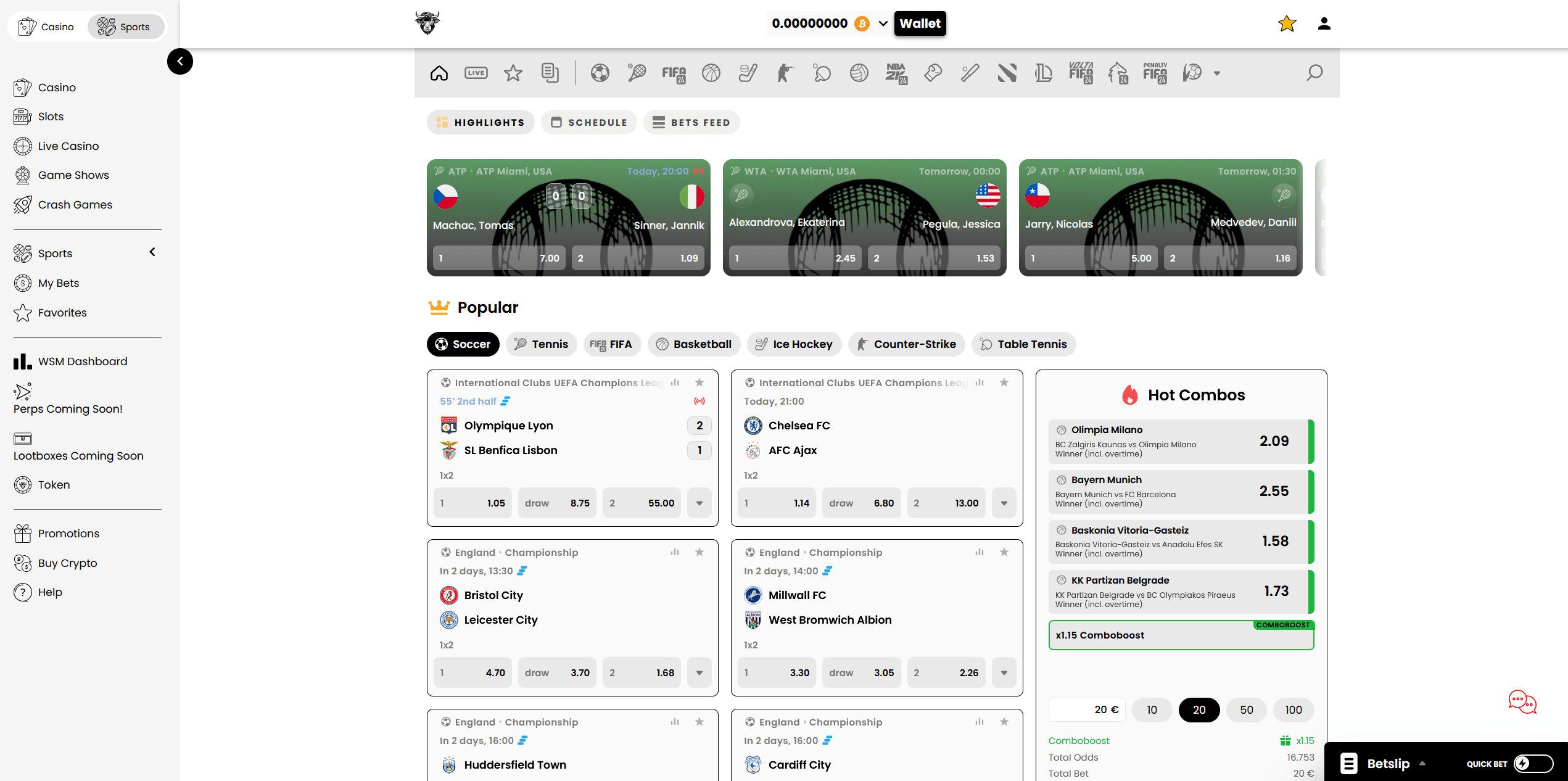1568x781 pixels.
Task: Select the soccer ball sport icon
Action: coord(600,73)
